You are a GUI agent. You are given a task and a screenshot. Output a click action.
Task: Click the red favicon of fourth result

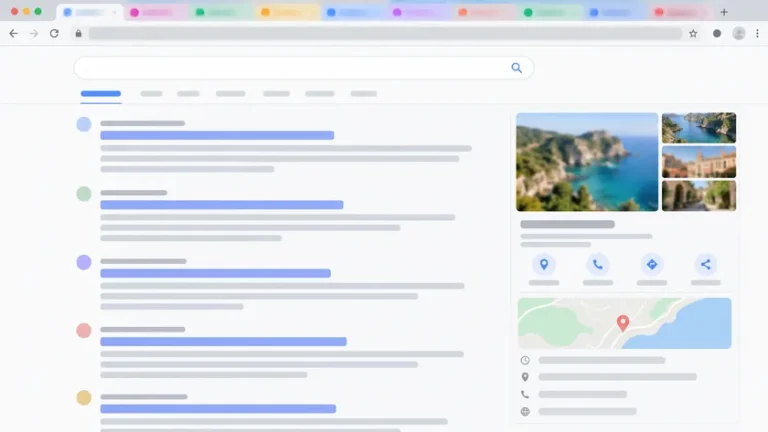tap(84, 330)
